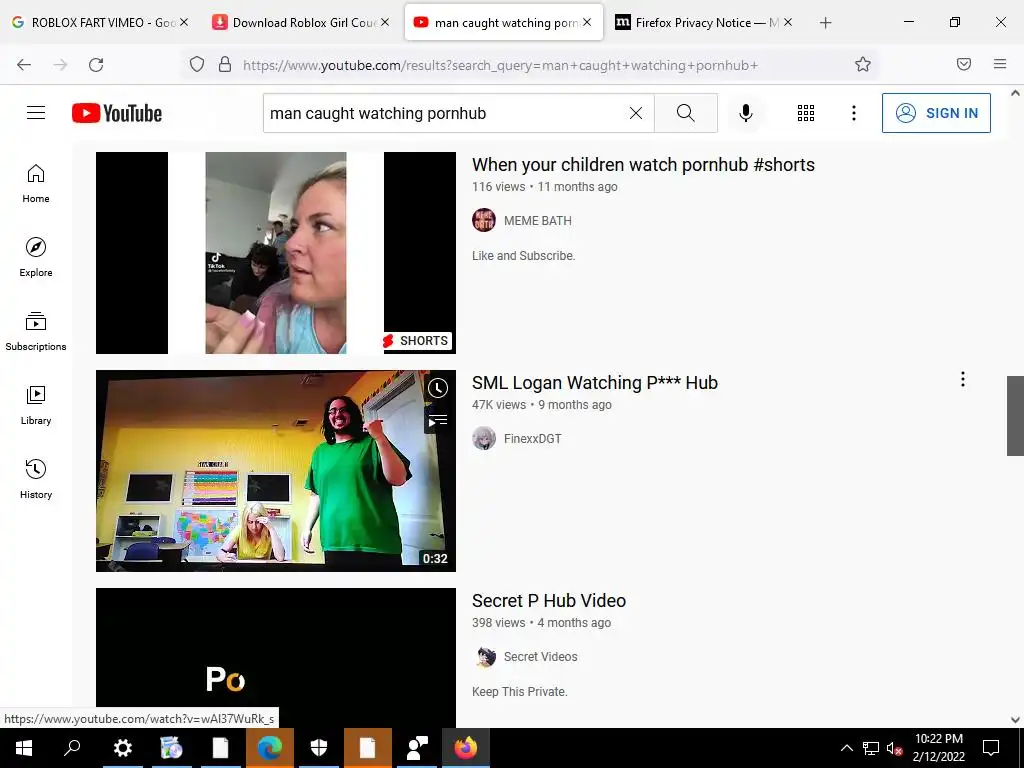Play the Secret P Hub thumbnail

click(276, 656)
